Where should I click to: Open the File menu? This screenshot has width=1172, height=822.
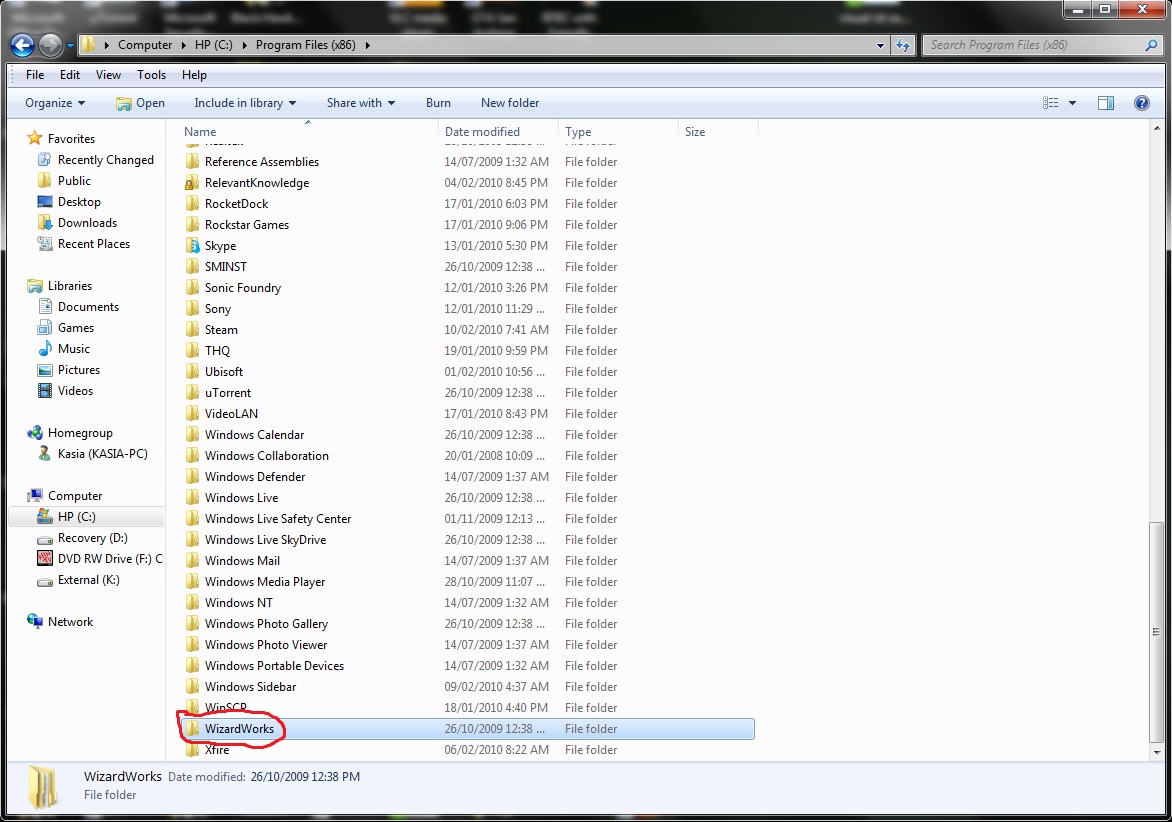(34, 75)
